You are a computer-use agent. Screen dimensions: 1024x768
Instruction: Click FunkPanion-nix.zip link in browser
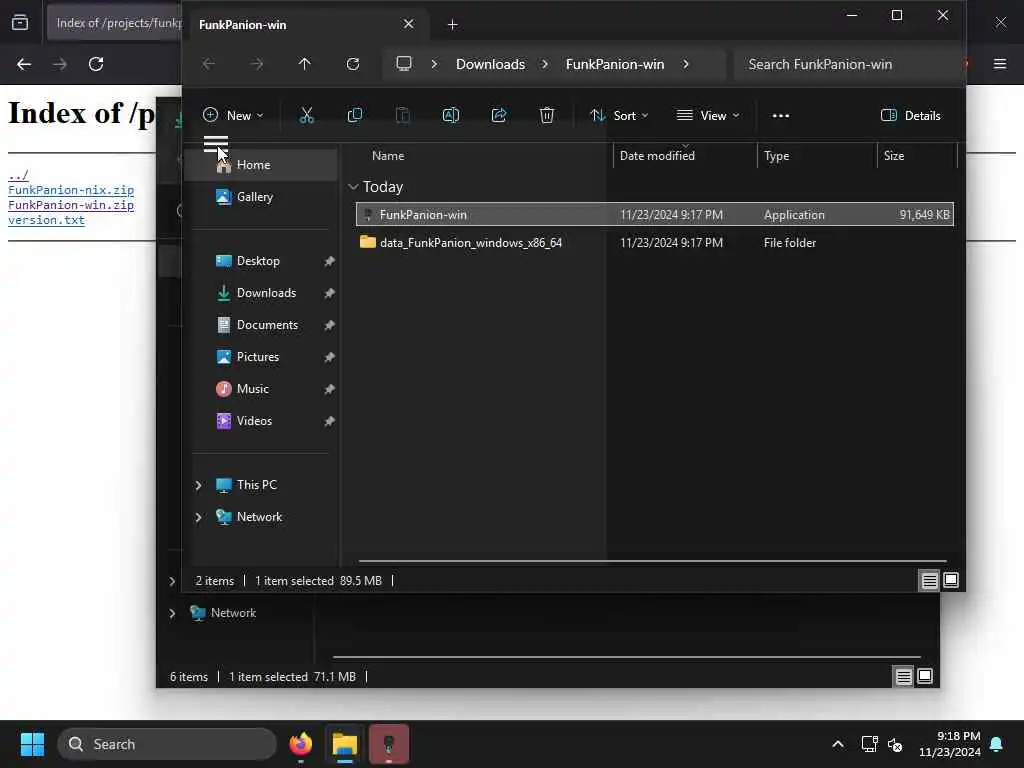pyautogui.click(x=71, y=190)
